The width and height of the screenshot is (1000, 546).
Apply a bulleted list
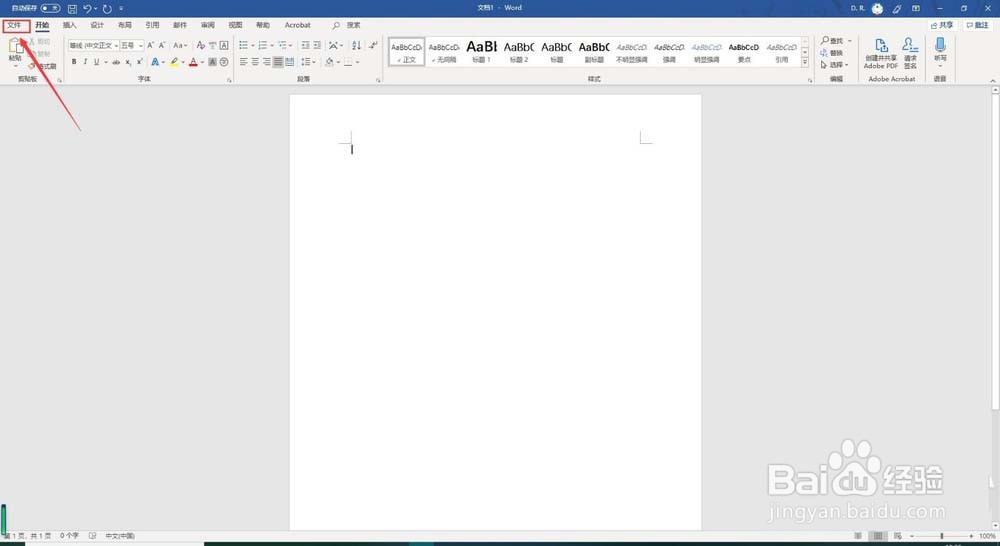[x=243, y=45]
